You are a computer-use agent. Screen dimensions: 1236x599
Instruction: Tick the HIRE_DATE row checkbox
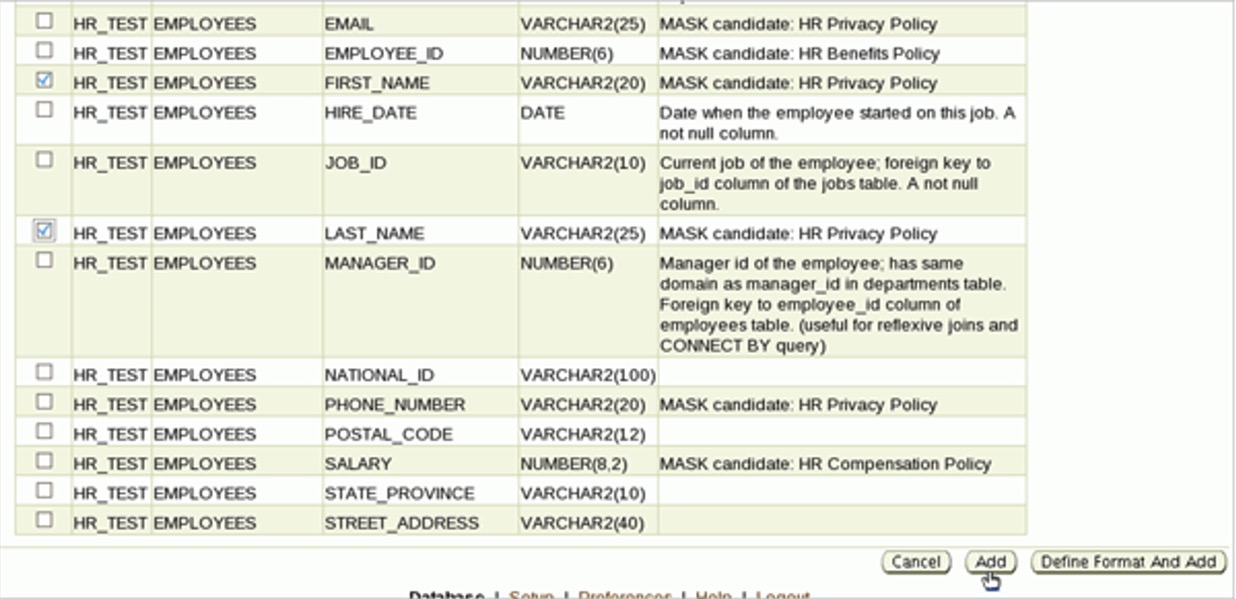44,110
